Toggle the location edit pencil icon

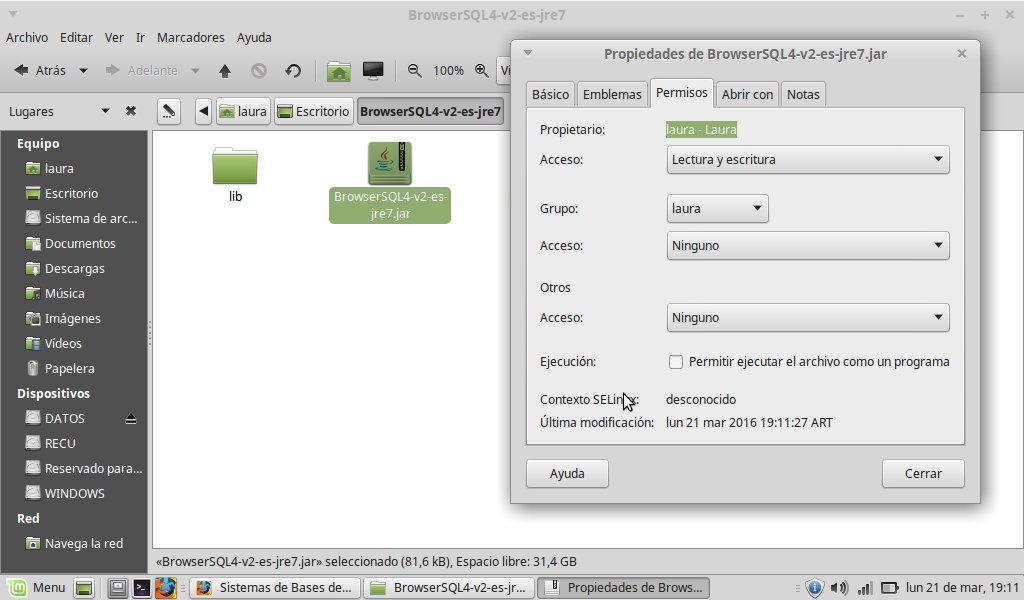(x=169, y=111)
